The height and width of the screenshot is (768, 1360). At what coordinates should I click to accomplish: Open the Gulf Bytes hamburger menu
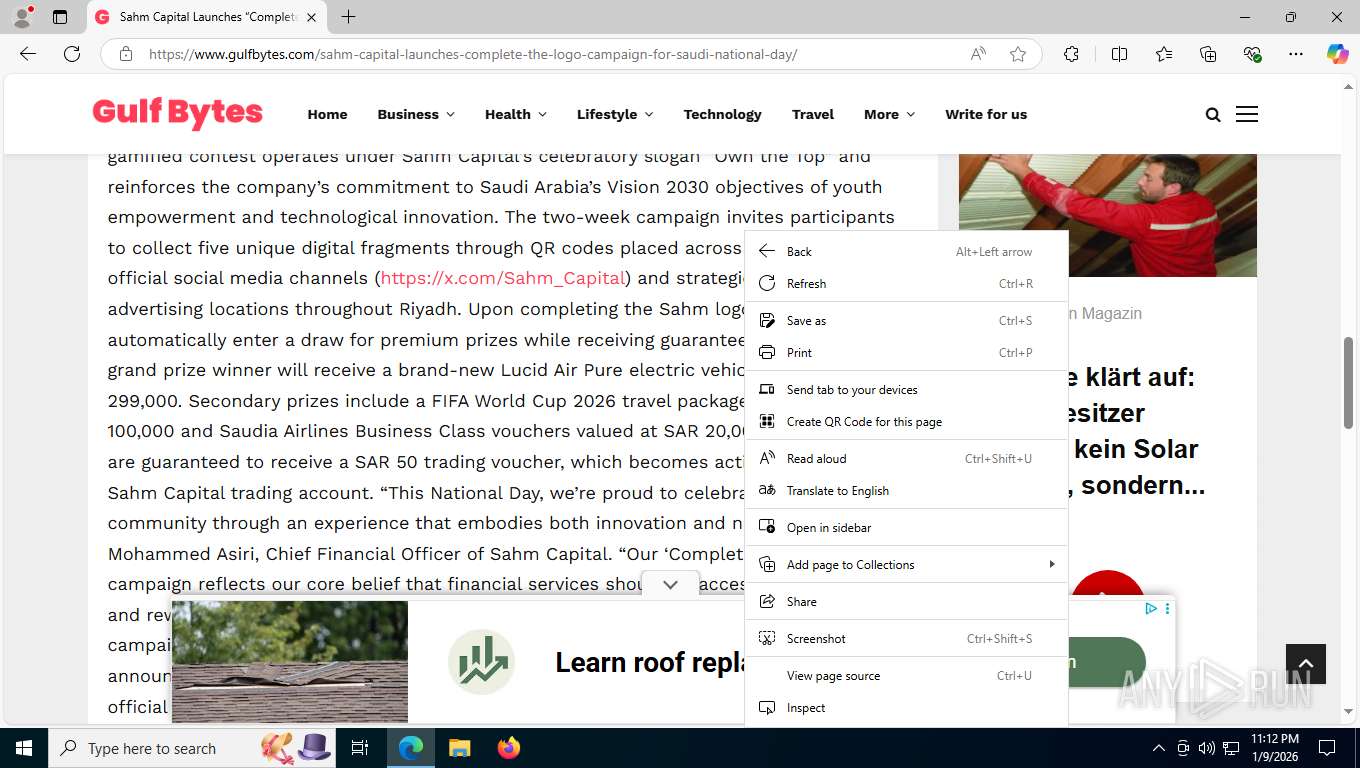point(1247,114)
